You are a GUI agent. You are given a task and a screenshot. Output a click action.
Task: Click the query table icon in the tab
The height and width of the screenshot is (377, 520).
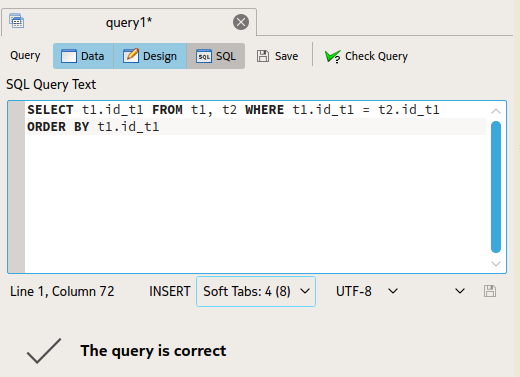[16, 21]
